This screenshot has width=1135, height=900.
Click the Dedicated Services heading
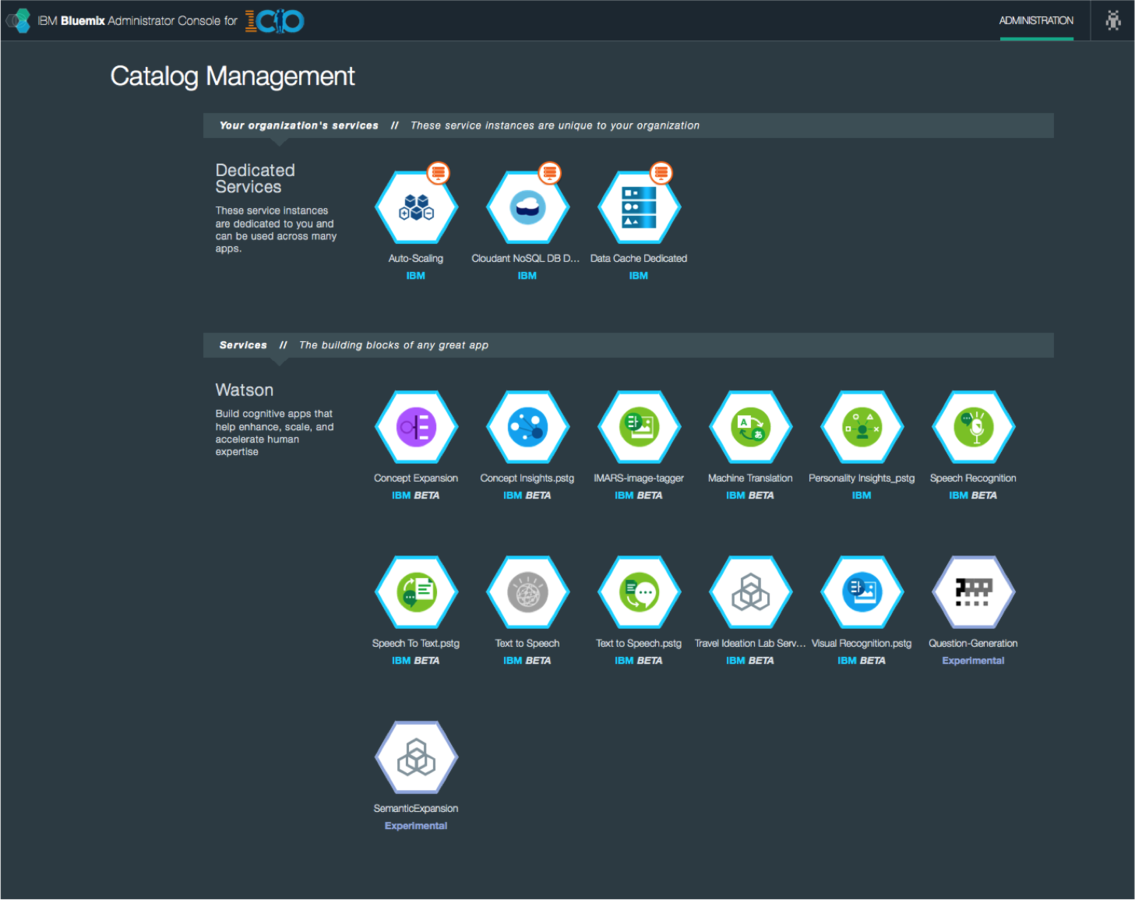[255, 178]
